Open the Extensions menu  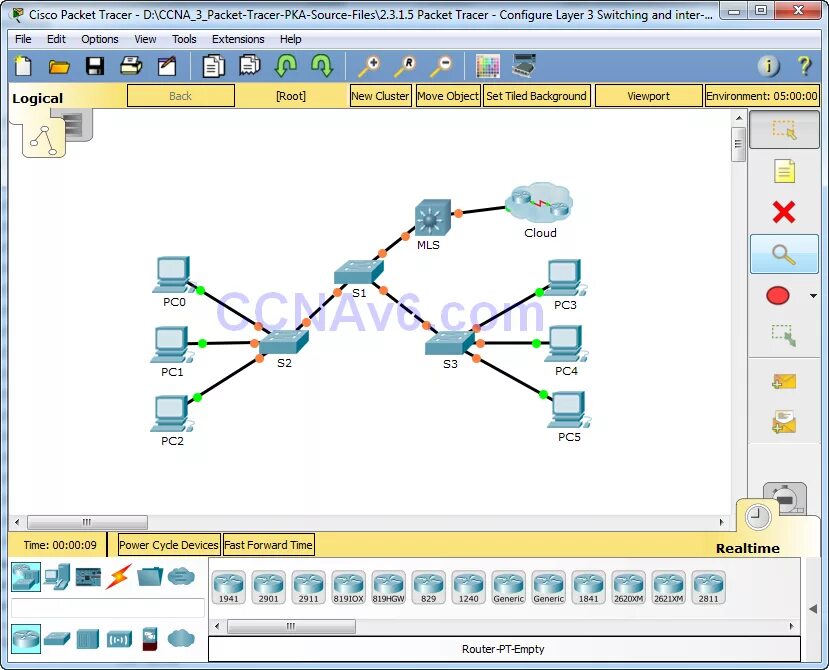pyautogui.click(x=238, y=39)
